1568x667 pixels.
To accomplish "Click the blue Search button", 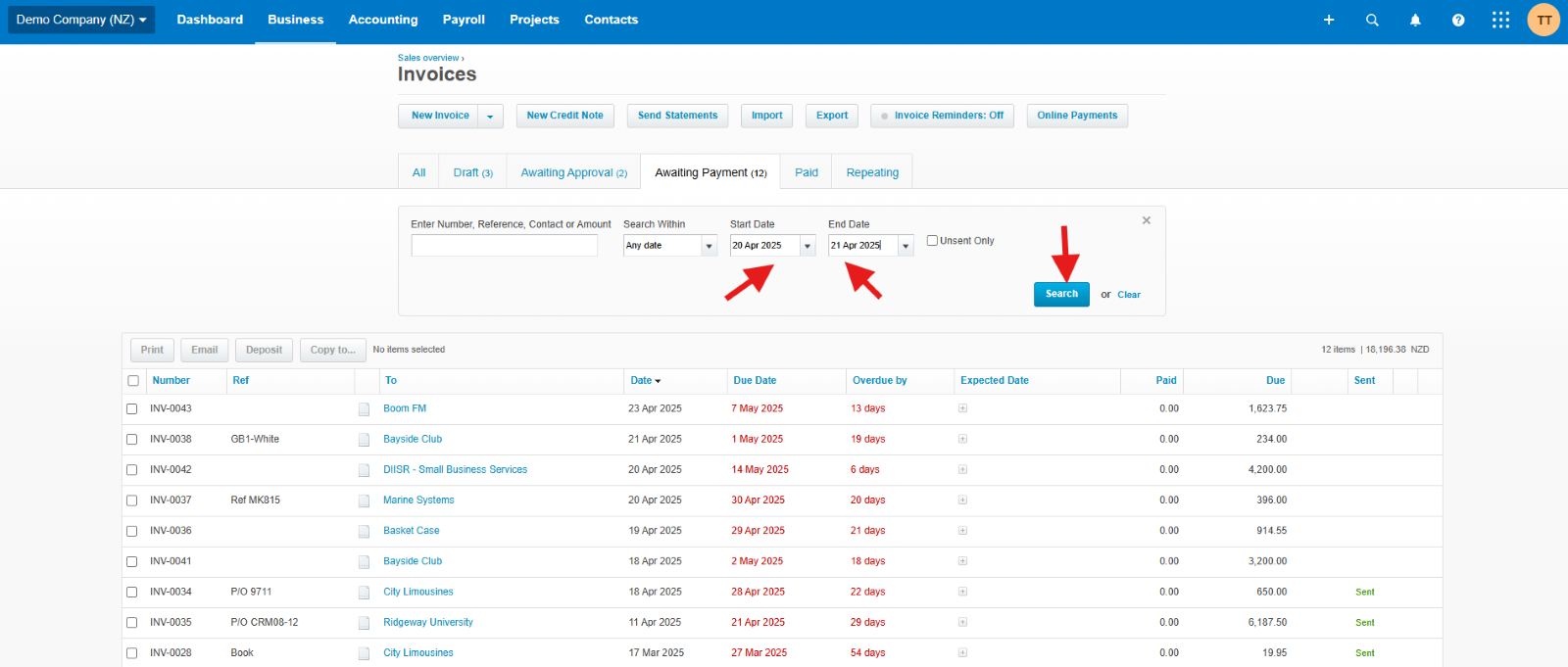I will pos(1061,294).
